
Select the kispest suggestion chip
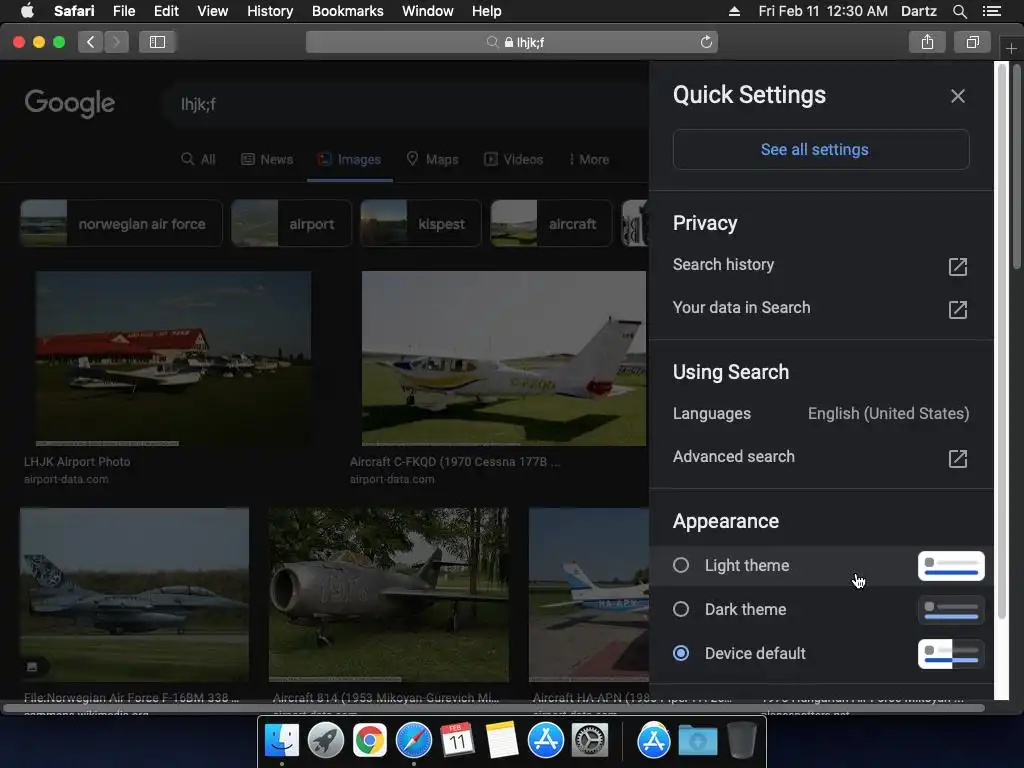(421, 223)
